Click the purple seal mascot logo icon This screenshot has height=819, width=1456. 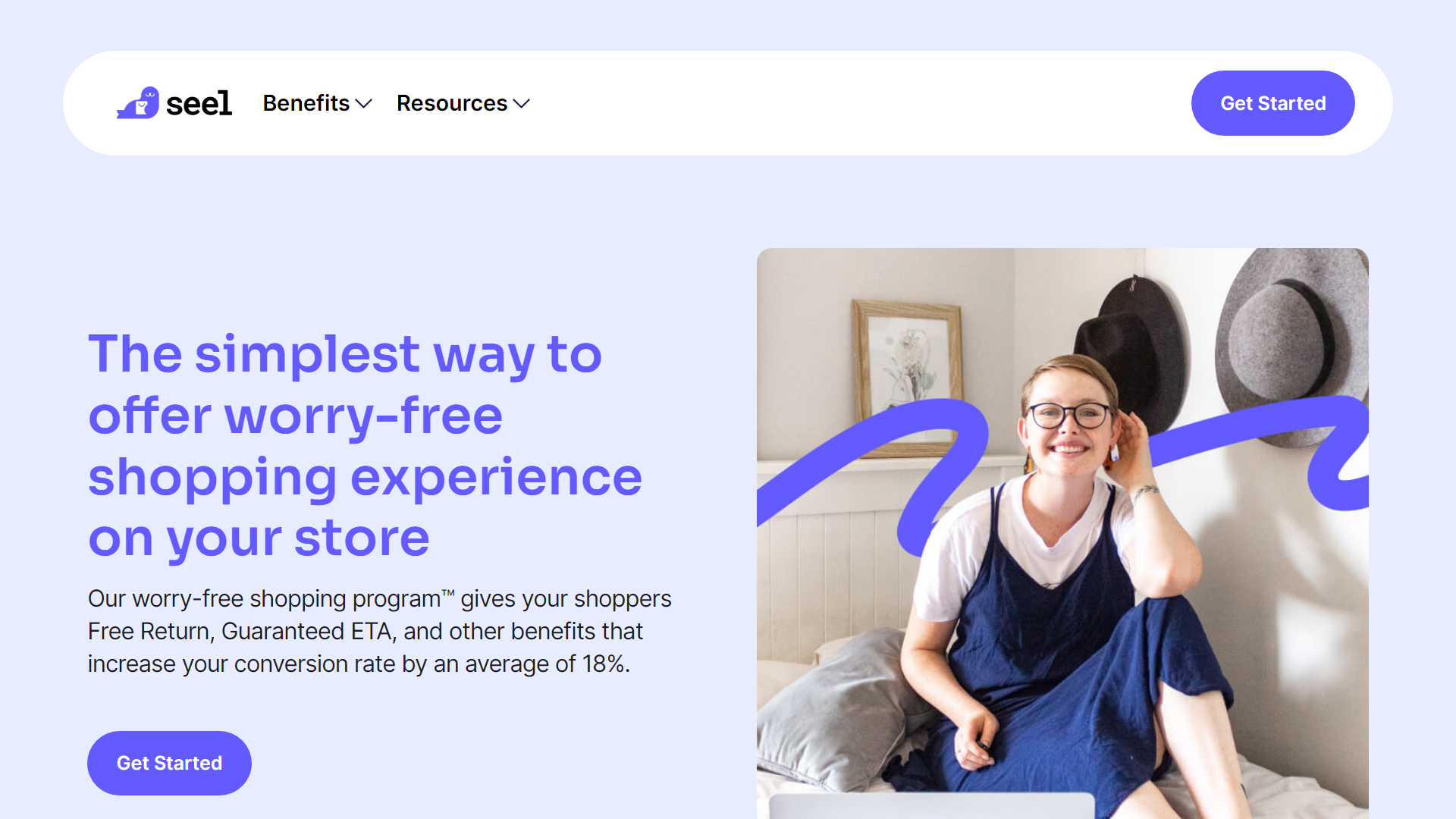pyautogui.click(x=138, y=103)
